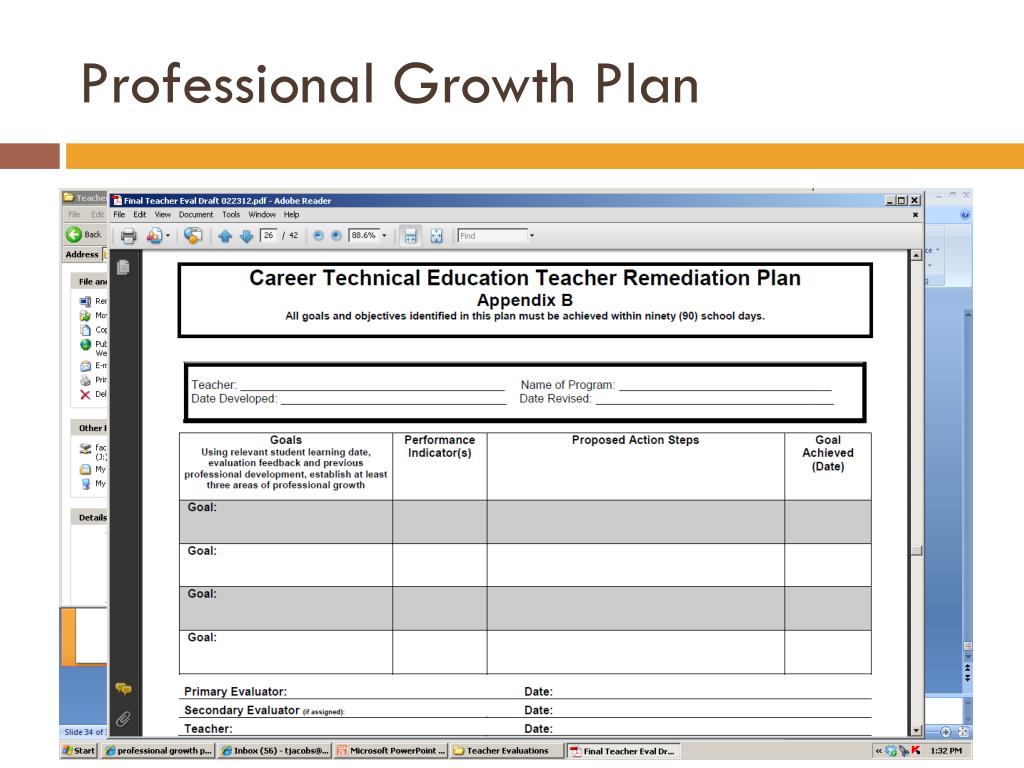Click the zoom level box showing 88.6%
This screenshot has height=768, width=1024.
click(364, 235)
